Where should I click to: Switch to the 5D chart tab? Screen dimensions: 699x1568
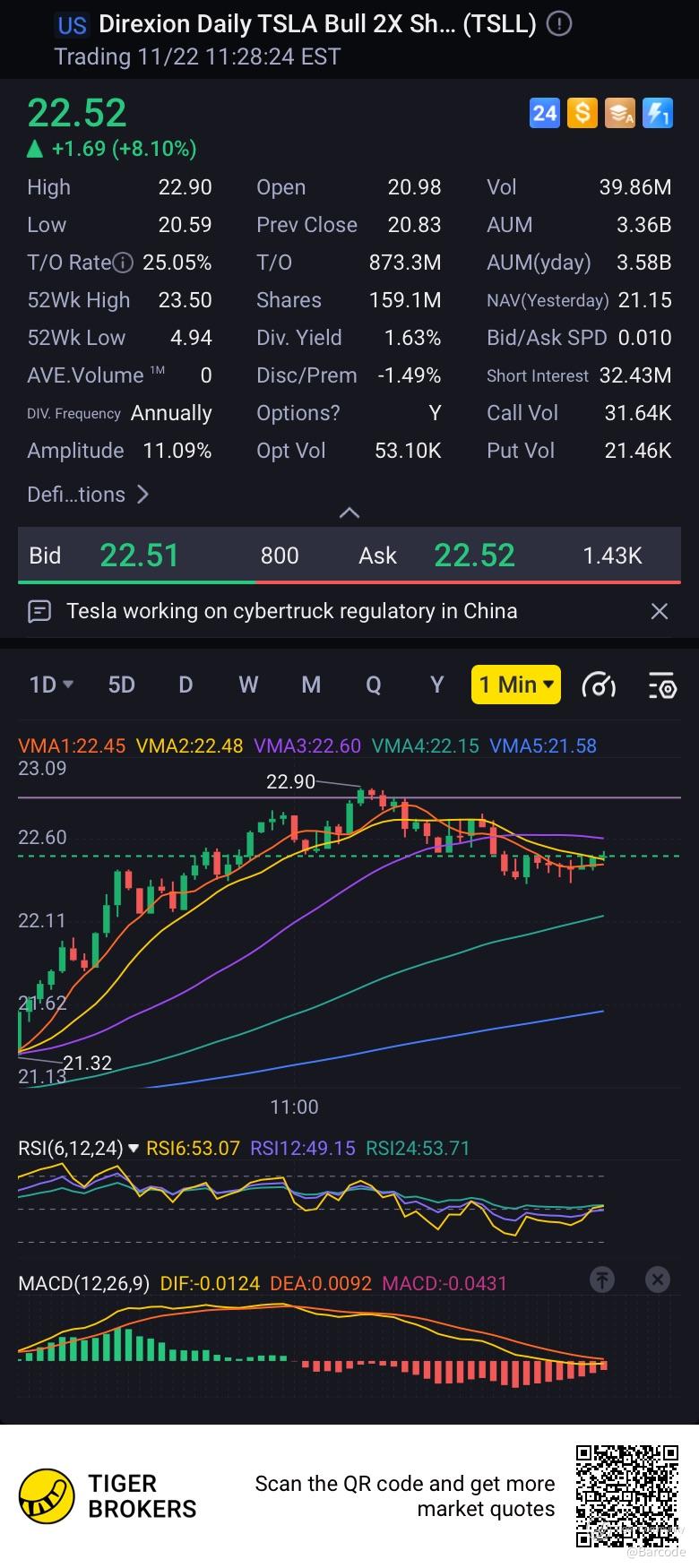click(121, 685)
